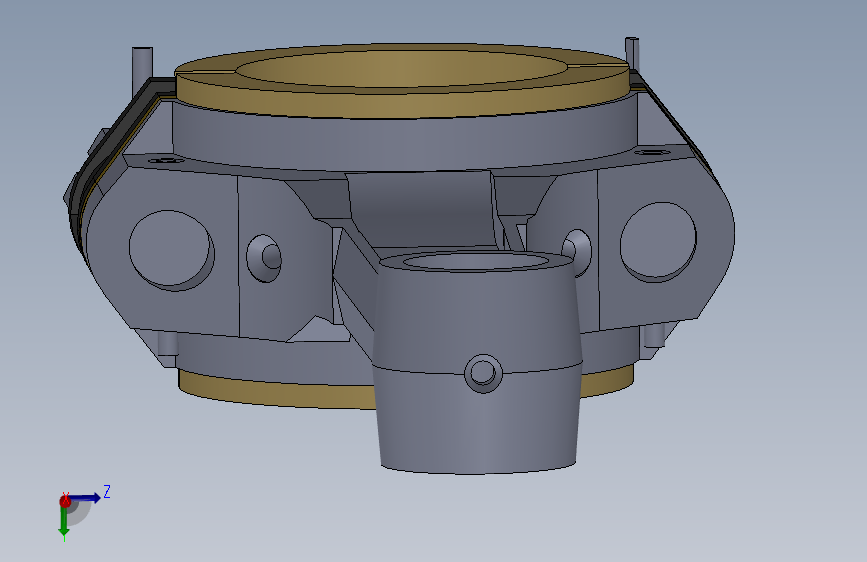Select the large circular face on right lug
Image resolution: width=867 pixels, height=562 pixels.
pyautogui.click(x=658, y=241)
